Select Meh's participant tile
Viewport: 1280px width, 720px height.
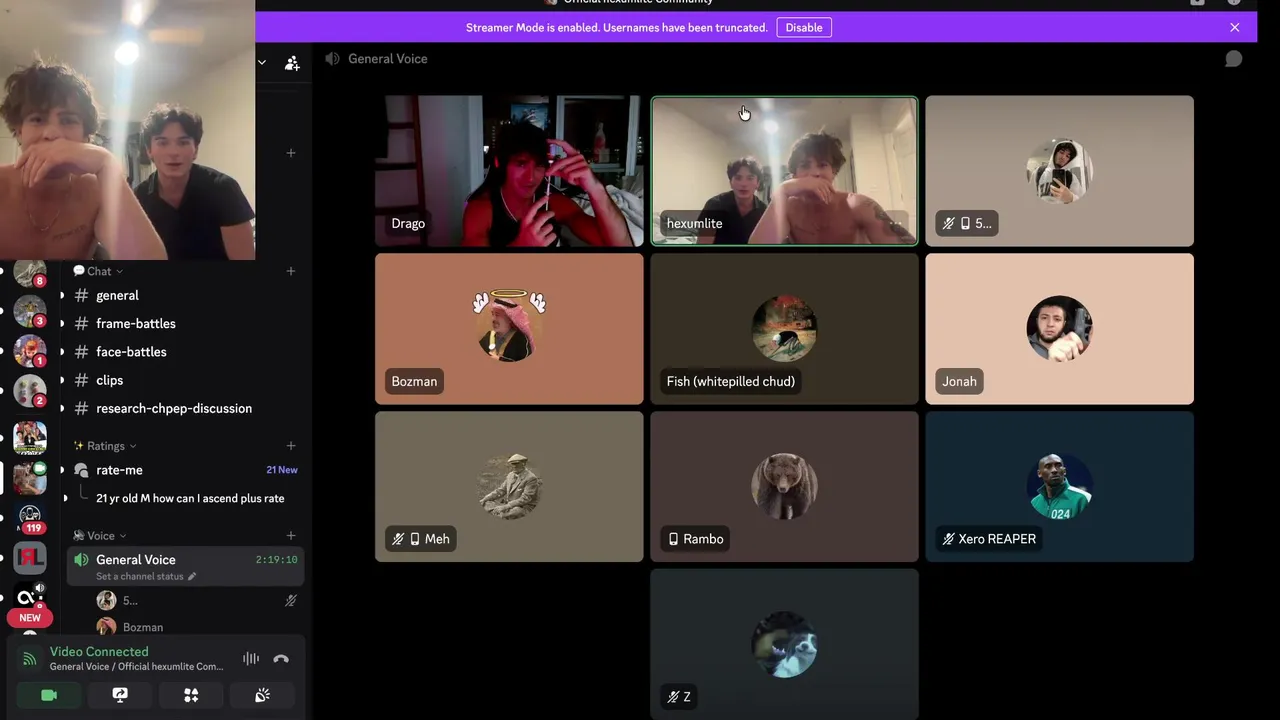pyautogui.click(x=509, y=487)
